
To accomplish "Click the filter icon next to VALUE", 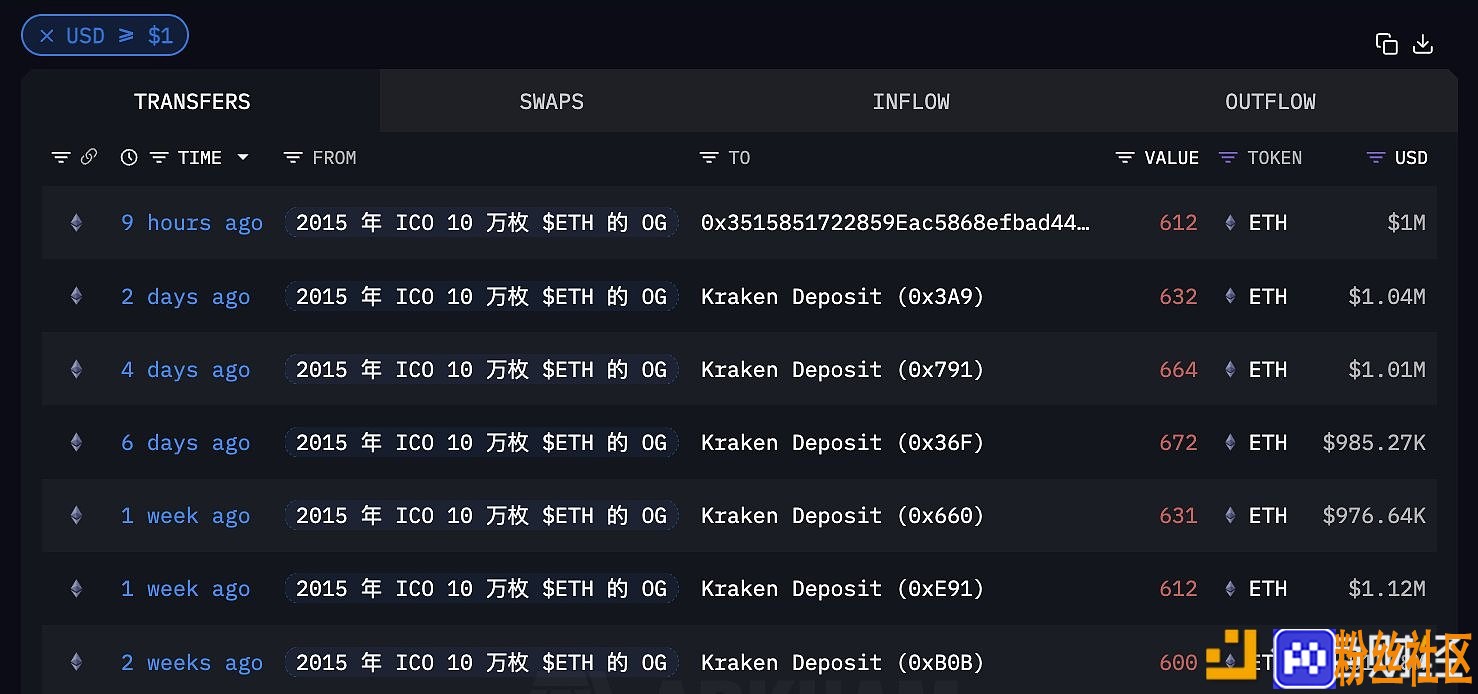I will click(1125, 158).
